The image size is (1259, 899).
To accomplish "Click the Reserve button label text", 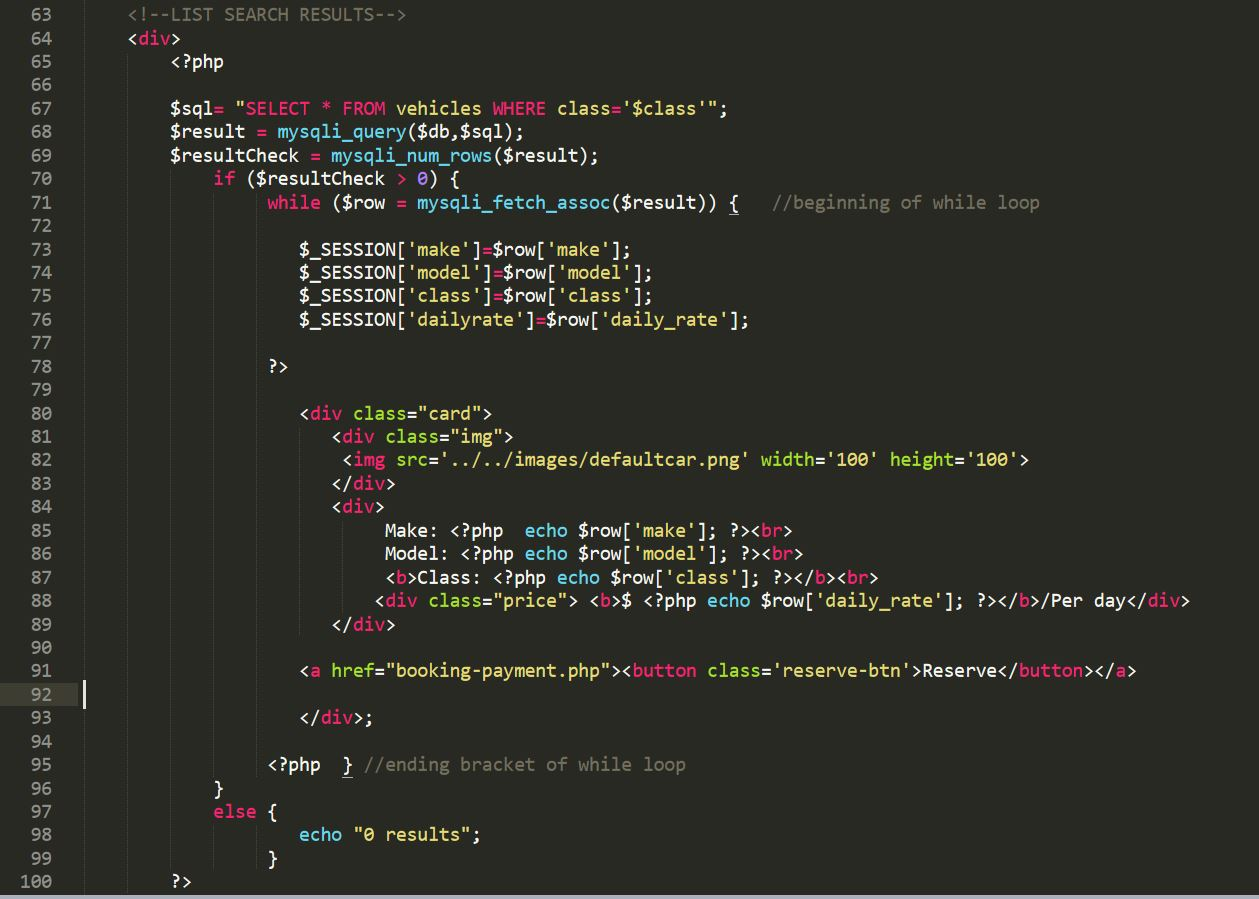I will tap(960, 671).
